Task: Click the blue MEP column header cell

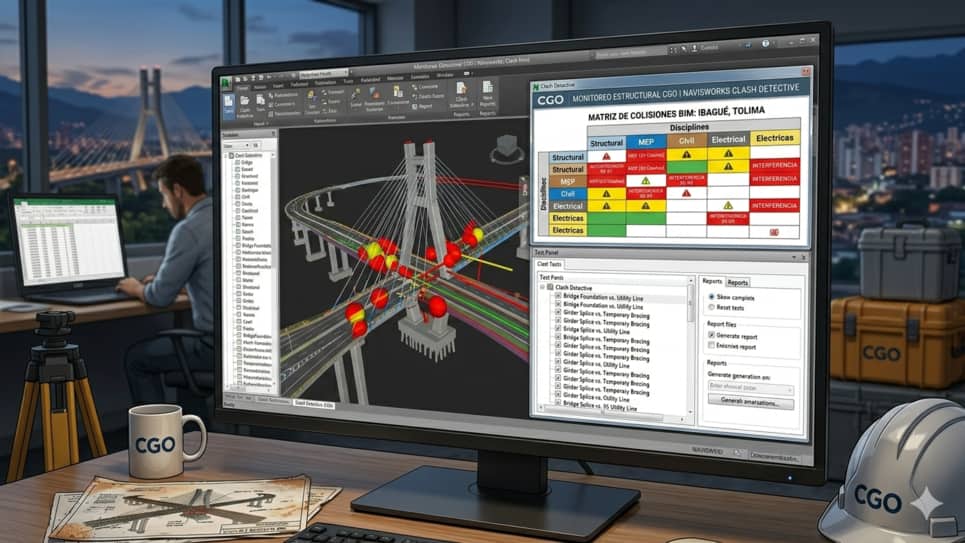Action: pyautogui.click(x=646, y=142)
